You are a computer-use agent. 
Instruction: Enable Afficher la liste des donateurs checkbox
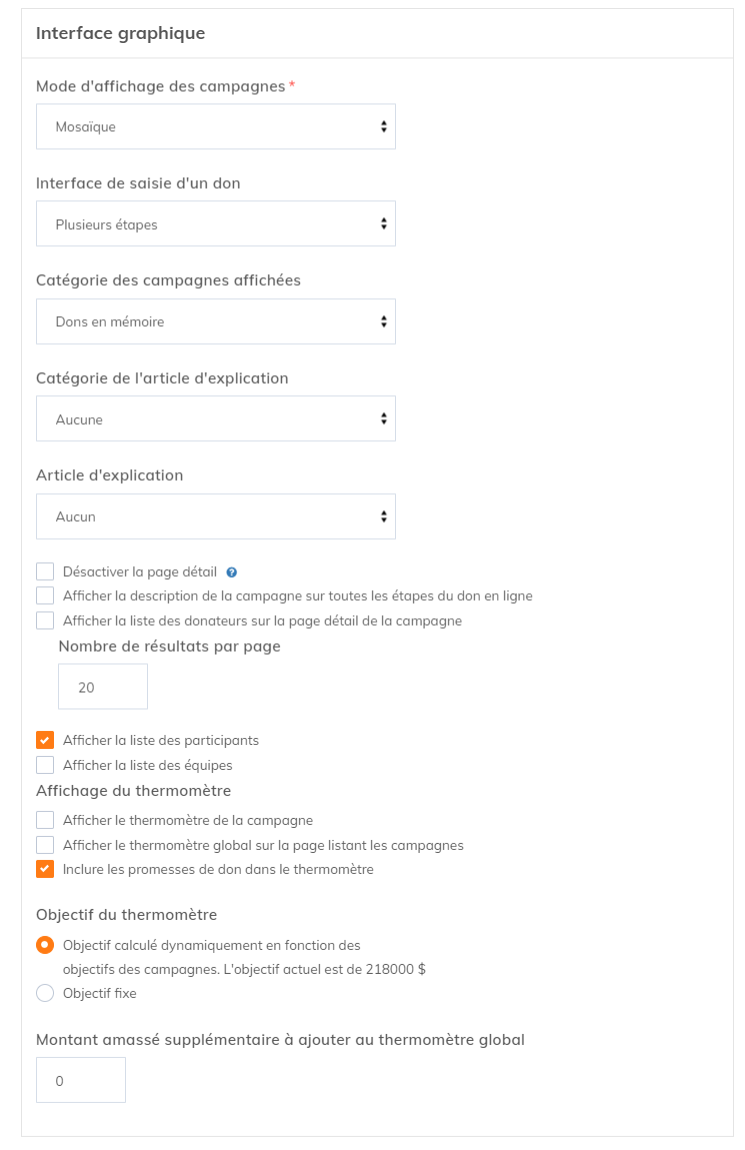point(45,620)
